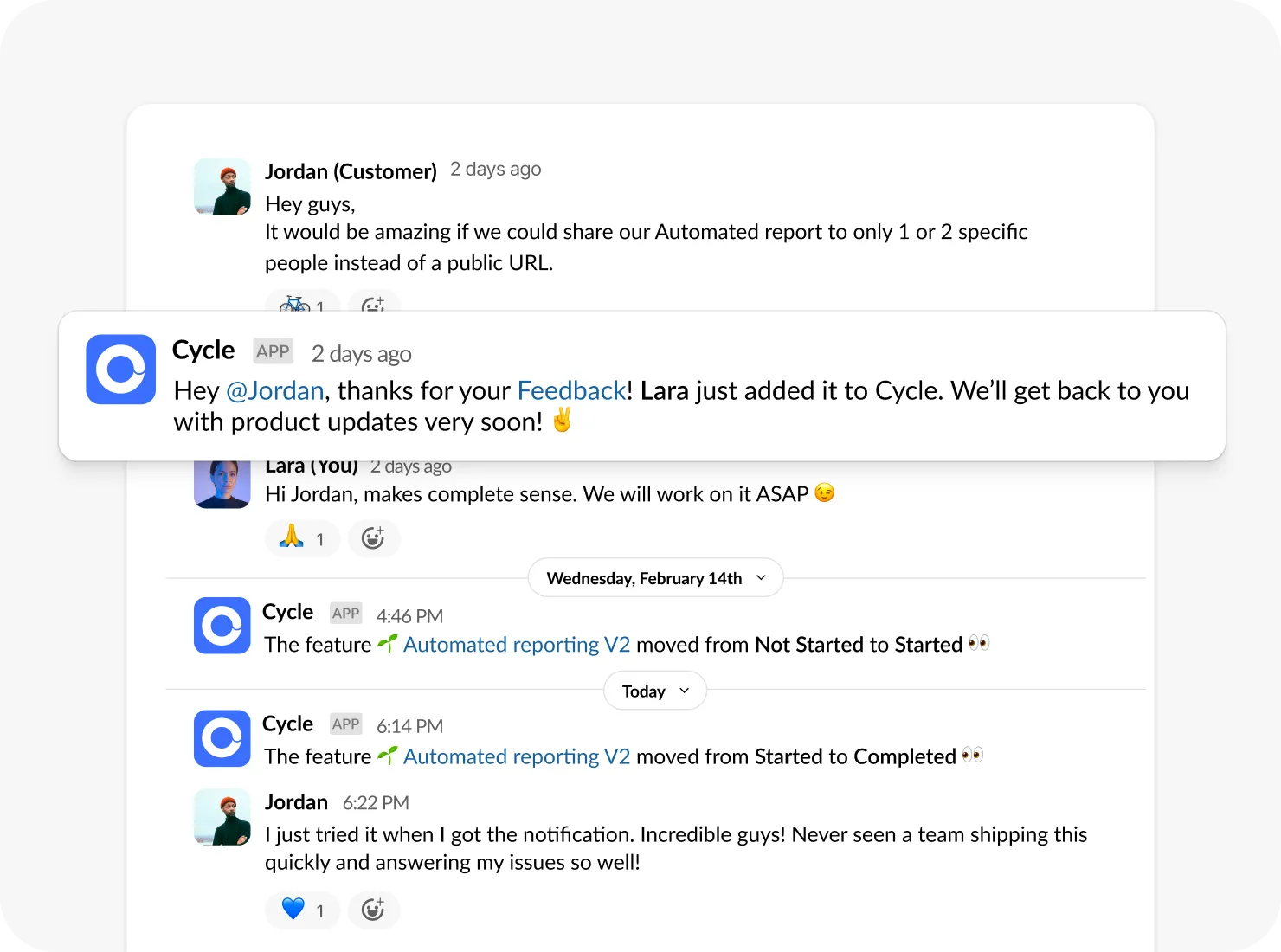Click Lara's profile avatar
1281x952 pixels.
coord(222,482)
